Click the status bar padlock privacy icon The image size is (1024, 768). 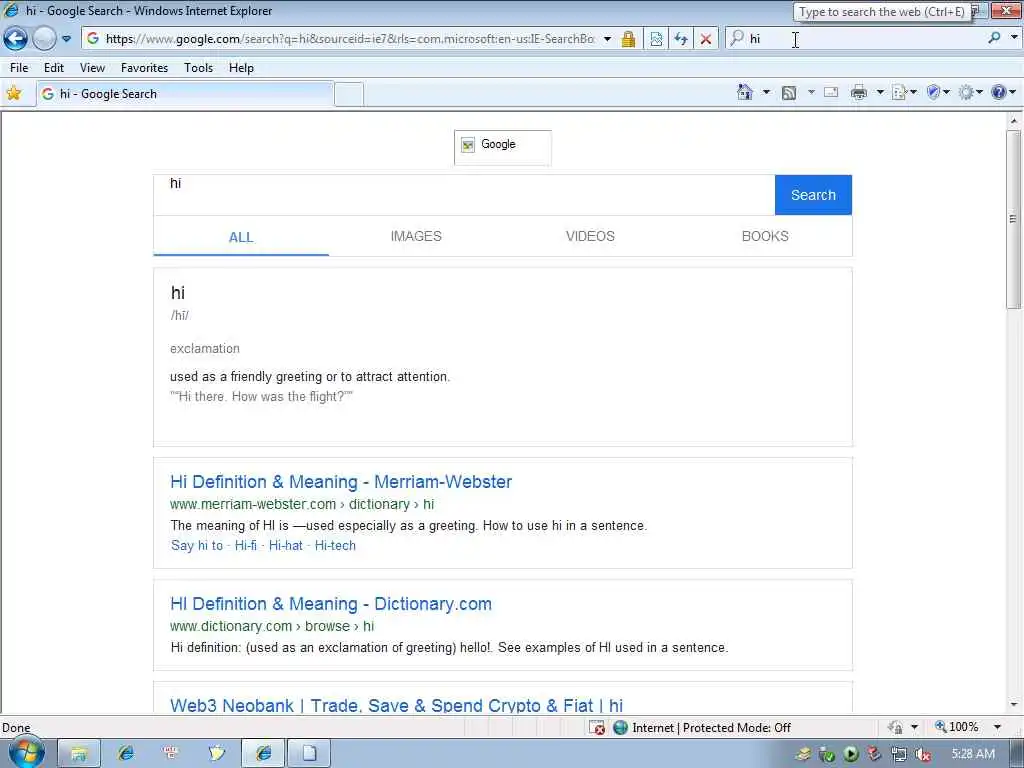tap(896, 728)
